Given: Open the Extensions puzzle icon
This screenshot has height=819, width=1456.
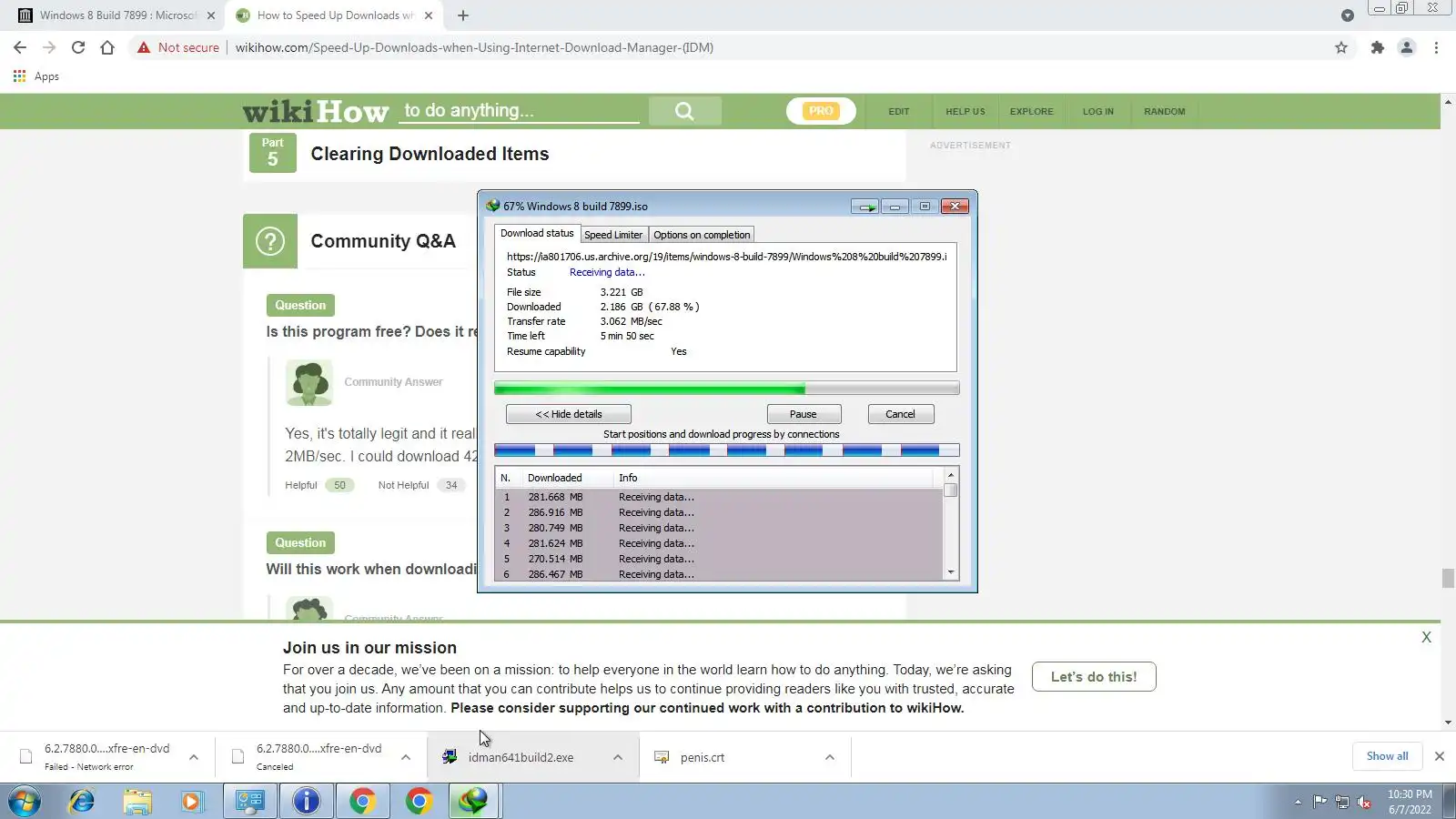Looking at the screenshot, I should coord(1378,47).
